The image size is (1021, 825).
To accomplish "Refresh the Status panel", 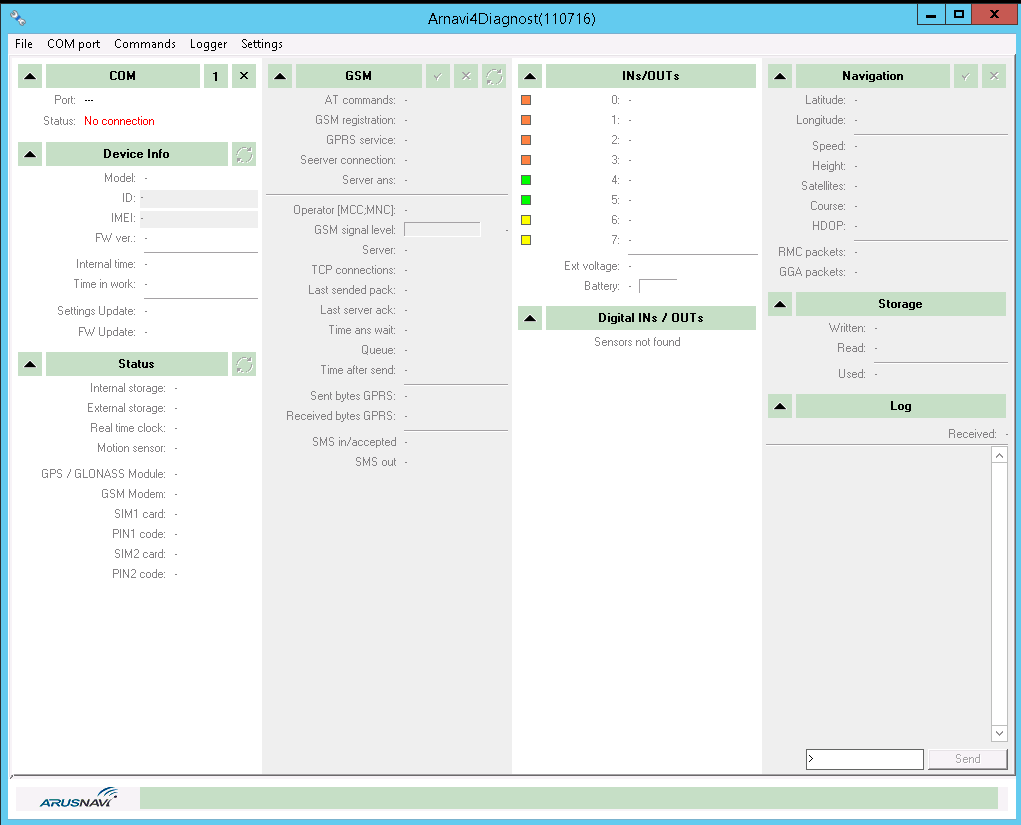I will tap(244, 364).
